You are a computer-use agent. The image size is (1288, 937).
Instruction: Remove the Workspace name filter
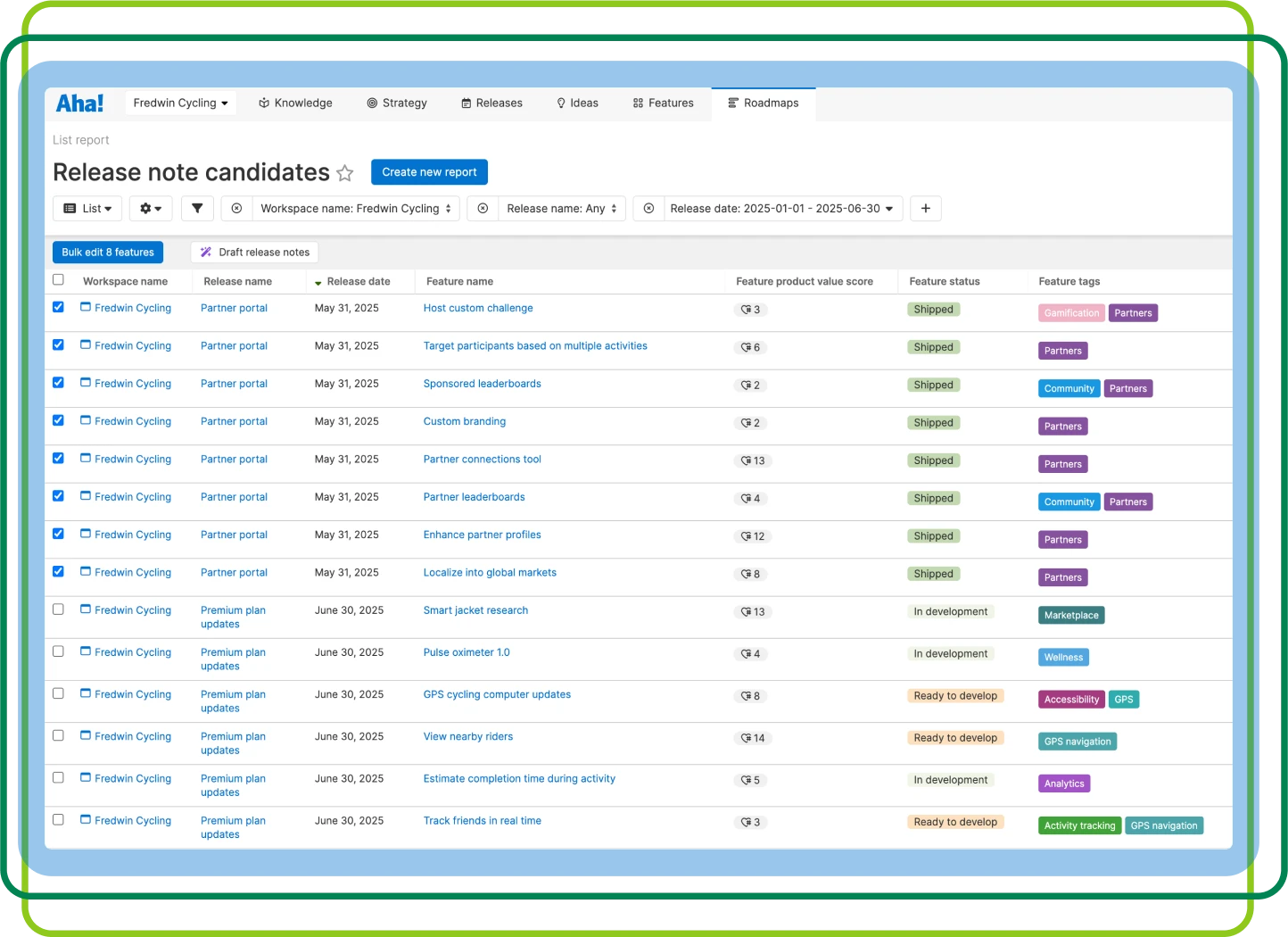point(236,209)
